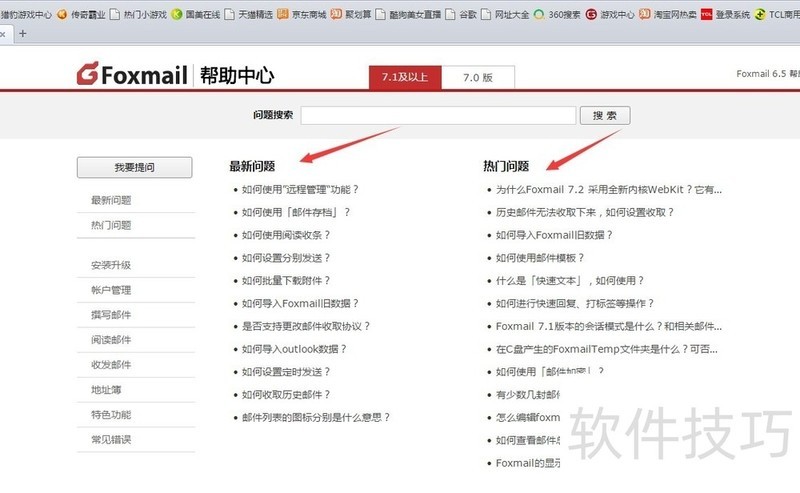Open 如何导入Foxmail旧数据 under 热门问题
This screenshot has width=800, height=493.
click(554, 235)
